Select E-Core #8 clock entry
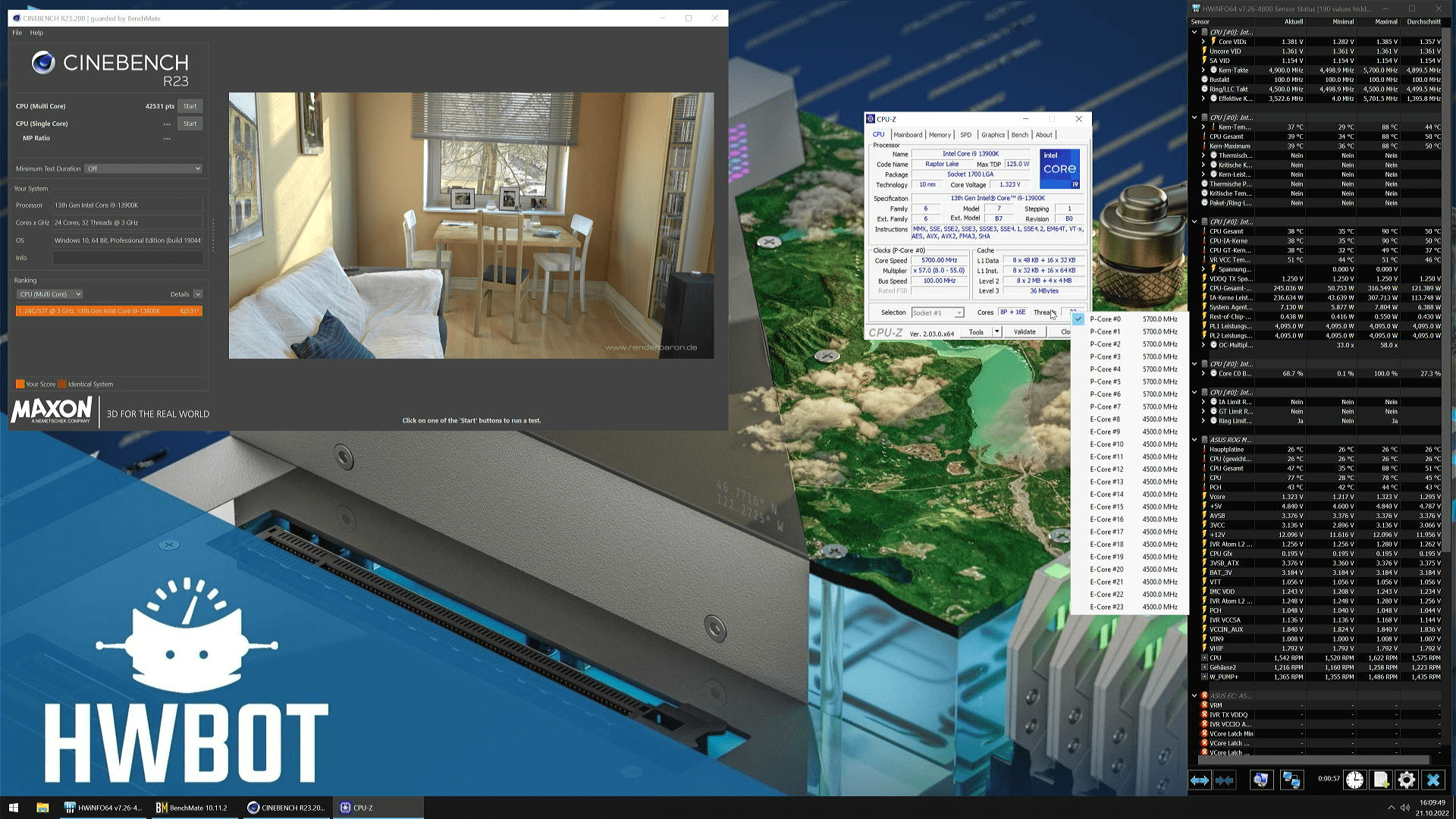 pyautogui.click(x=1105, y=419)
